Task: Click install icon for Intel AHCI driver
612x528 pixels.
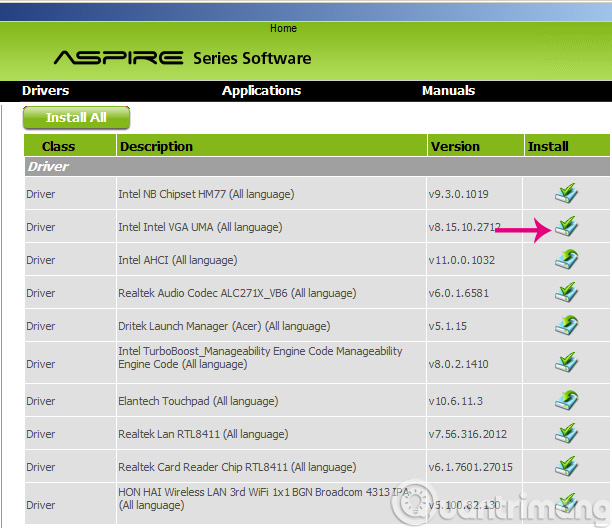Action: (566, 260)
